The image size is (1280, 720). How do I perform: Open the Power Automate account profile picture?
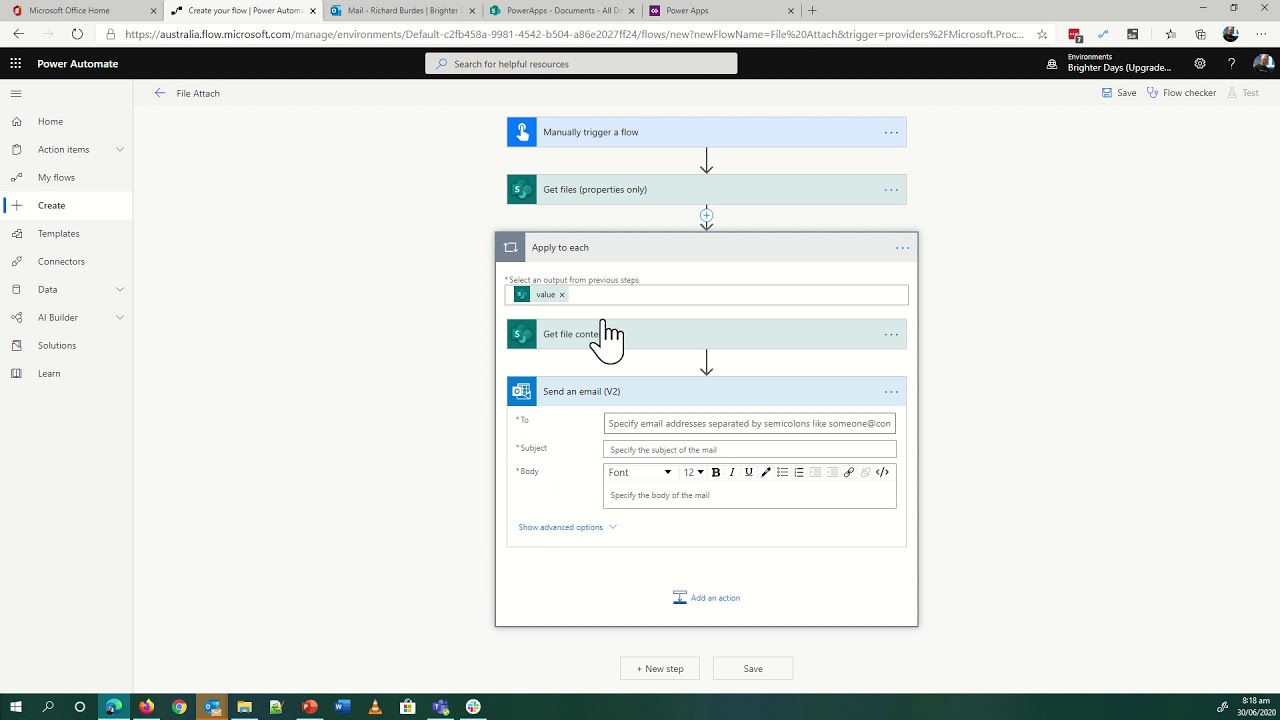tap(1263, 63)
